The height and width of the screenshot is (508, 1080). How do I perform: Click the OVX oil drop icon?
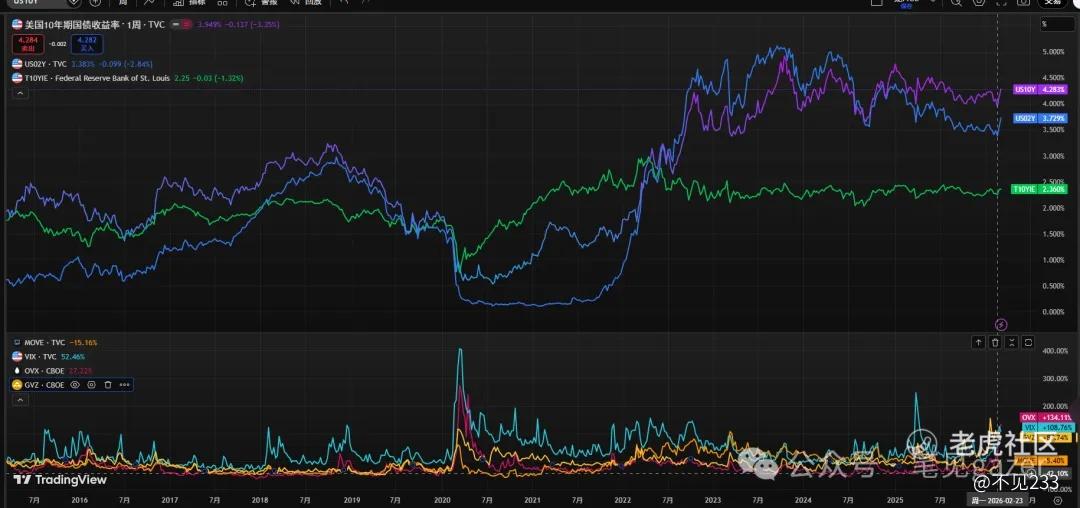pyautogui.click(x=17, y=370)
